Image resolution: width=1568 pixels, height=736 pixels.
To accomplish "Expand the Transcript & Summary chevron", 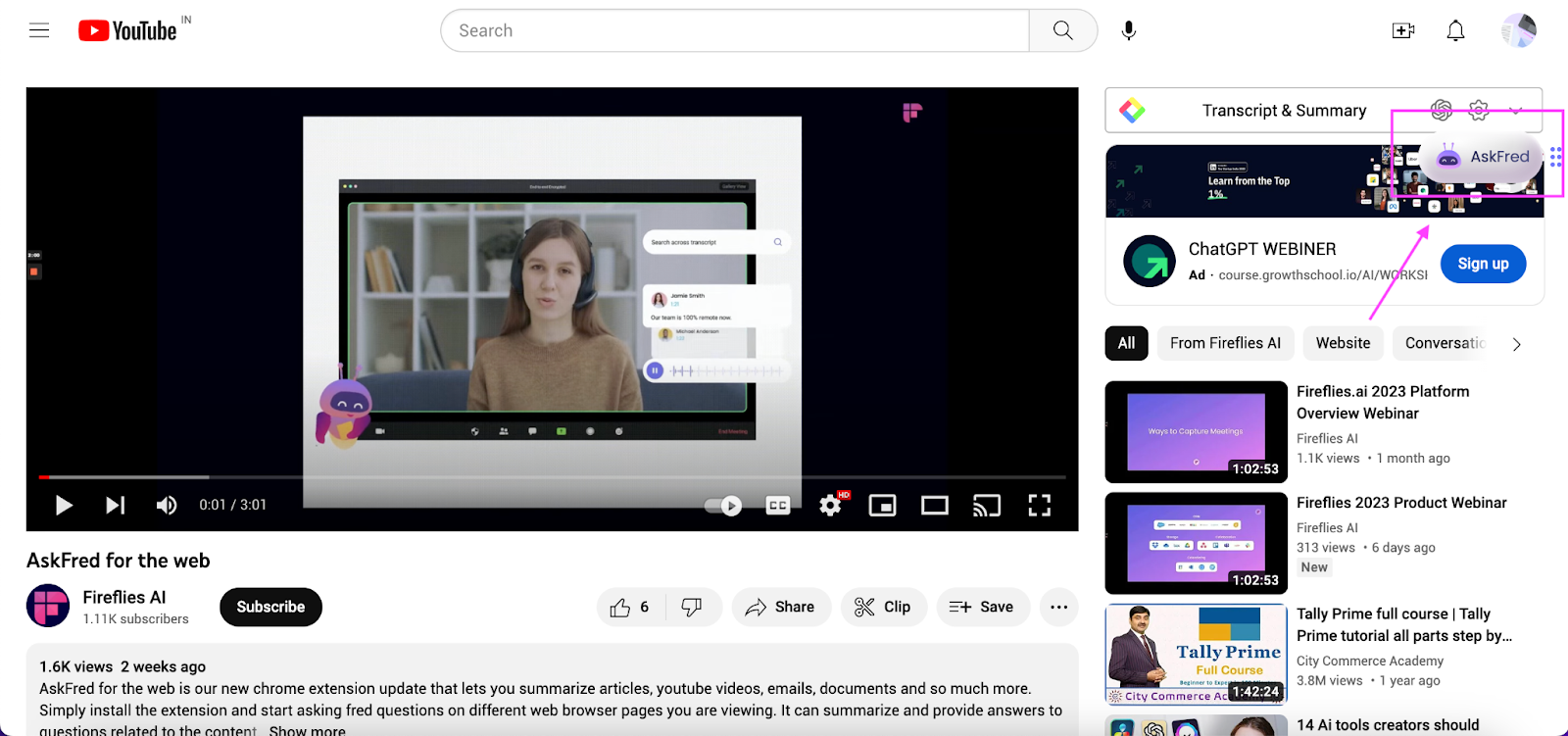I will pyautogui.click(x=1516, y=111).
